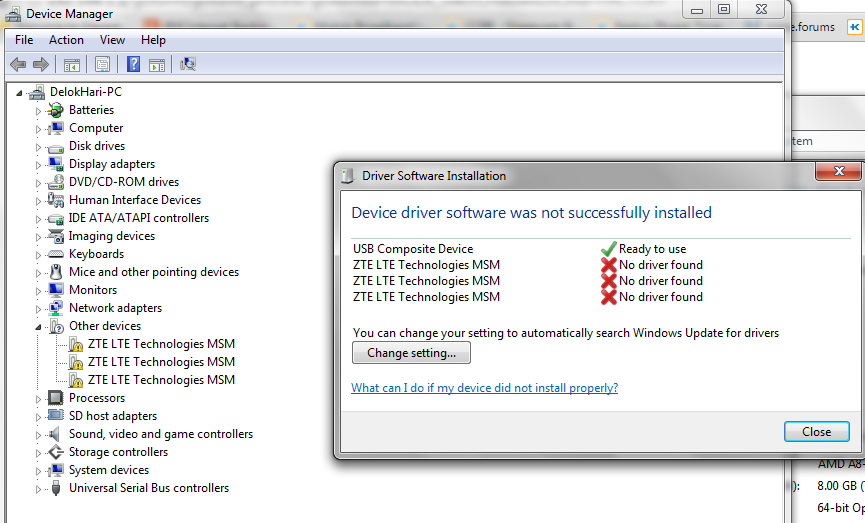Expand the Monitors node arrow
Screen dimensions: 865x523
[38, 291]
